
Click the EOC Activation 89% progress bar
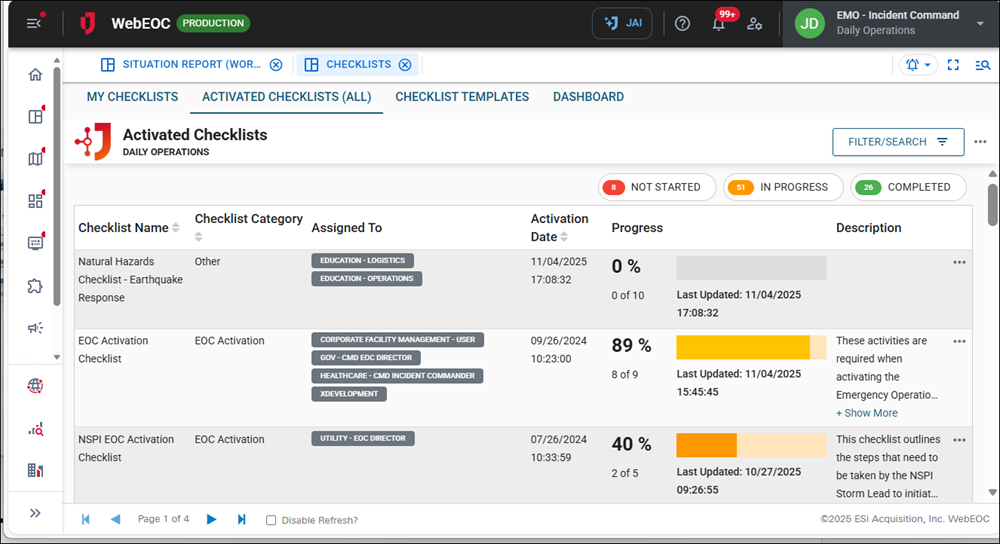point(751,347)
